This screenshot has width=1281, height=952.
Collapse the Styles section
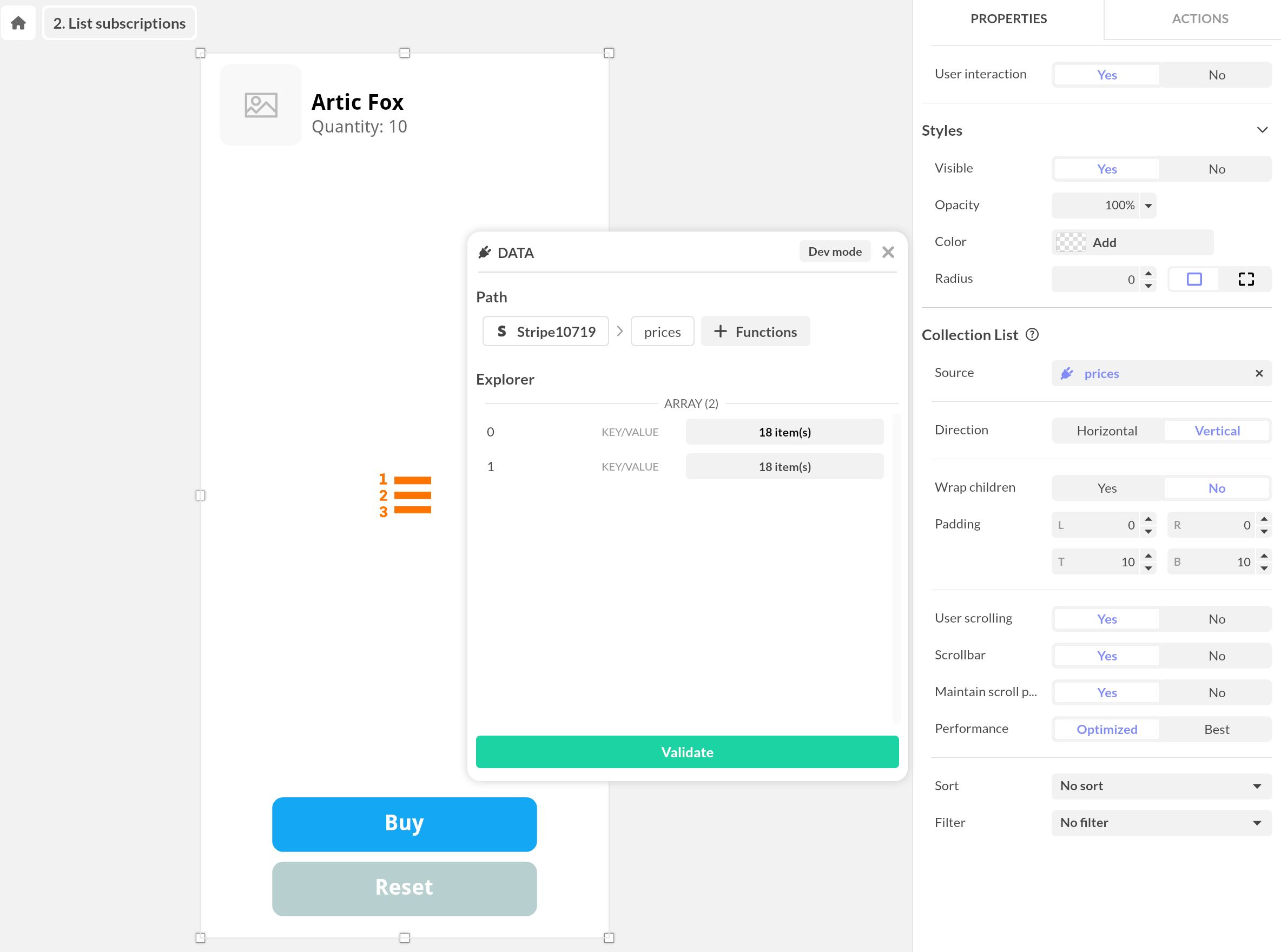point(1262,130)
